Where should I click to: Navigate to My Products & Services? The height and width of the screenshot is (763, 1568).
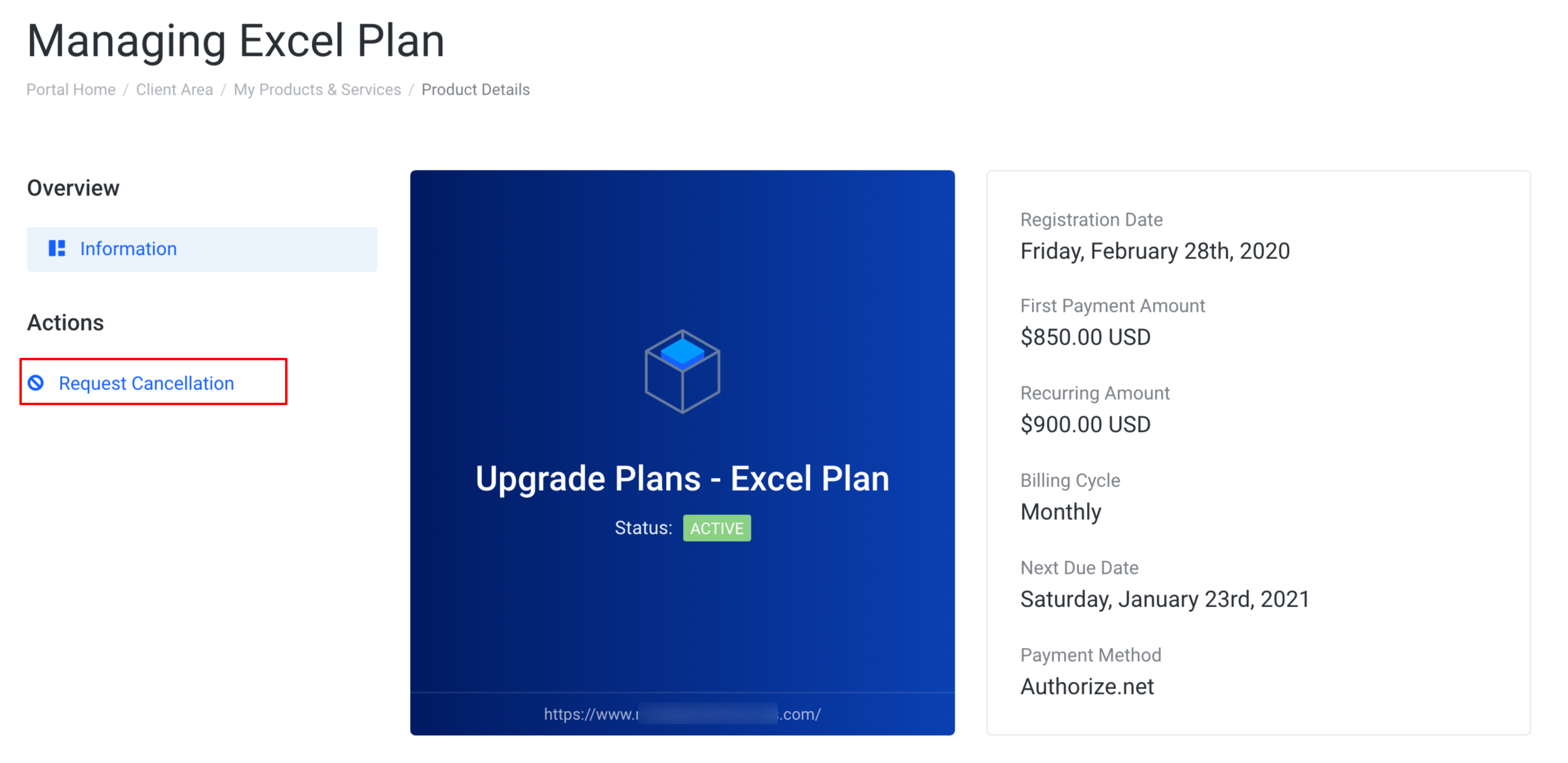(317, 89)
